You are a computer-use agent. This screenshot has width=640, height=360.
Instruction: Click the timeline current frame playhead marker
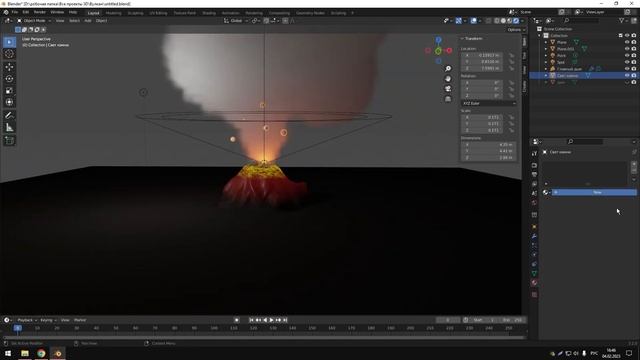point(18,328)
